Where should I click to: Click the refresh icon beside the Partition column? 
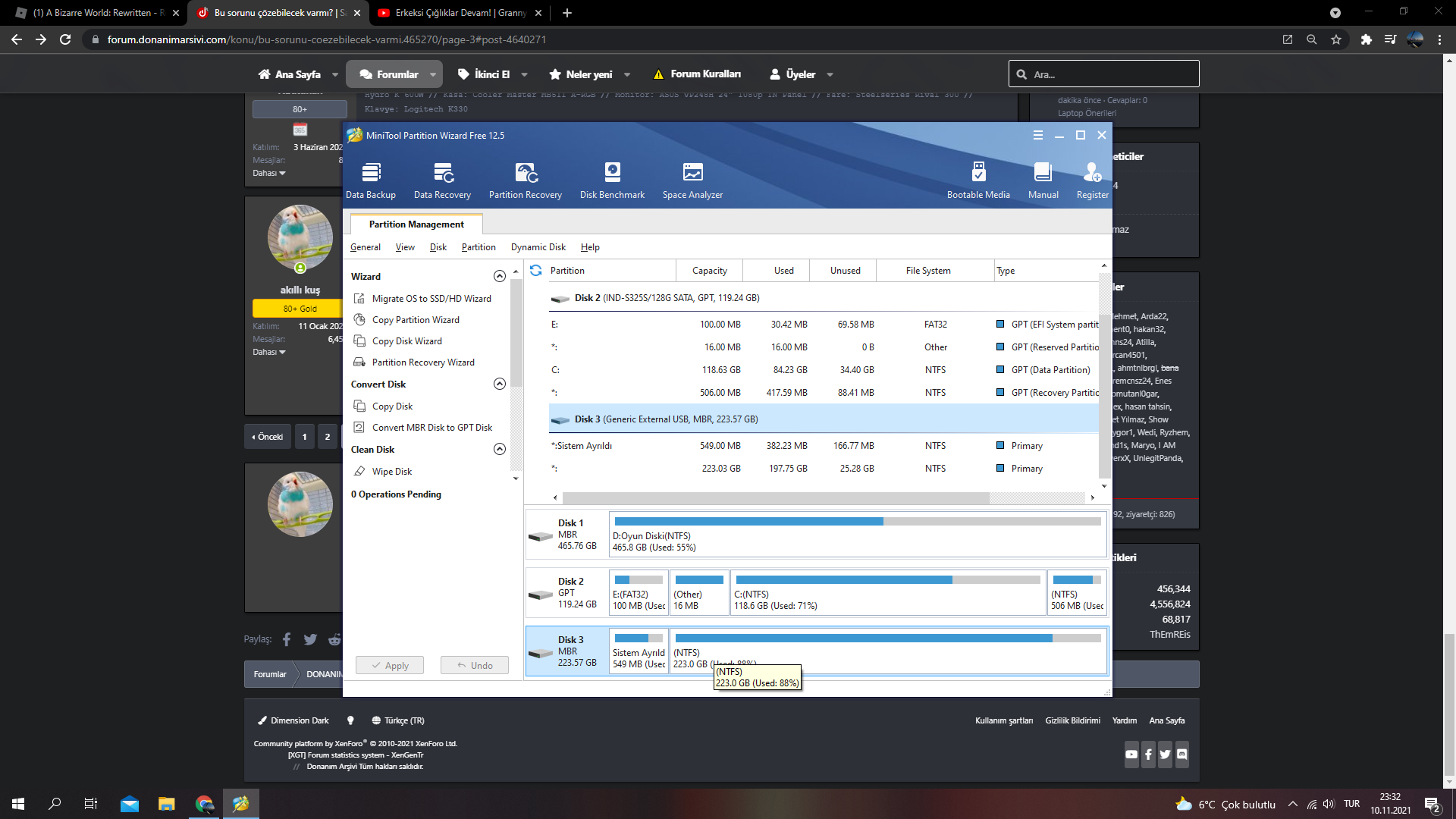[x=536, y=271]
